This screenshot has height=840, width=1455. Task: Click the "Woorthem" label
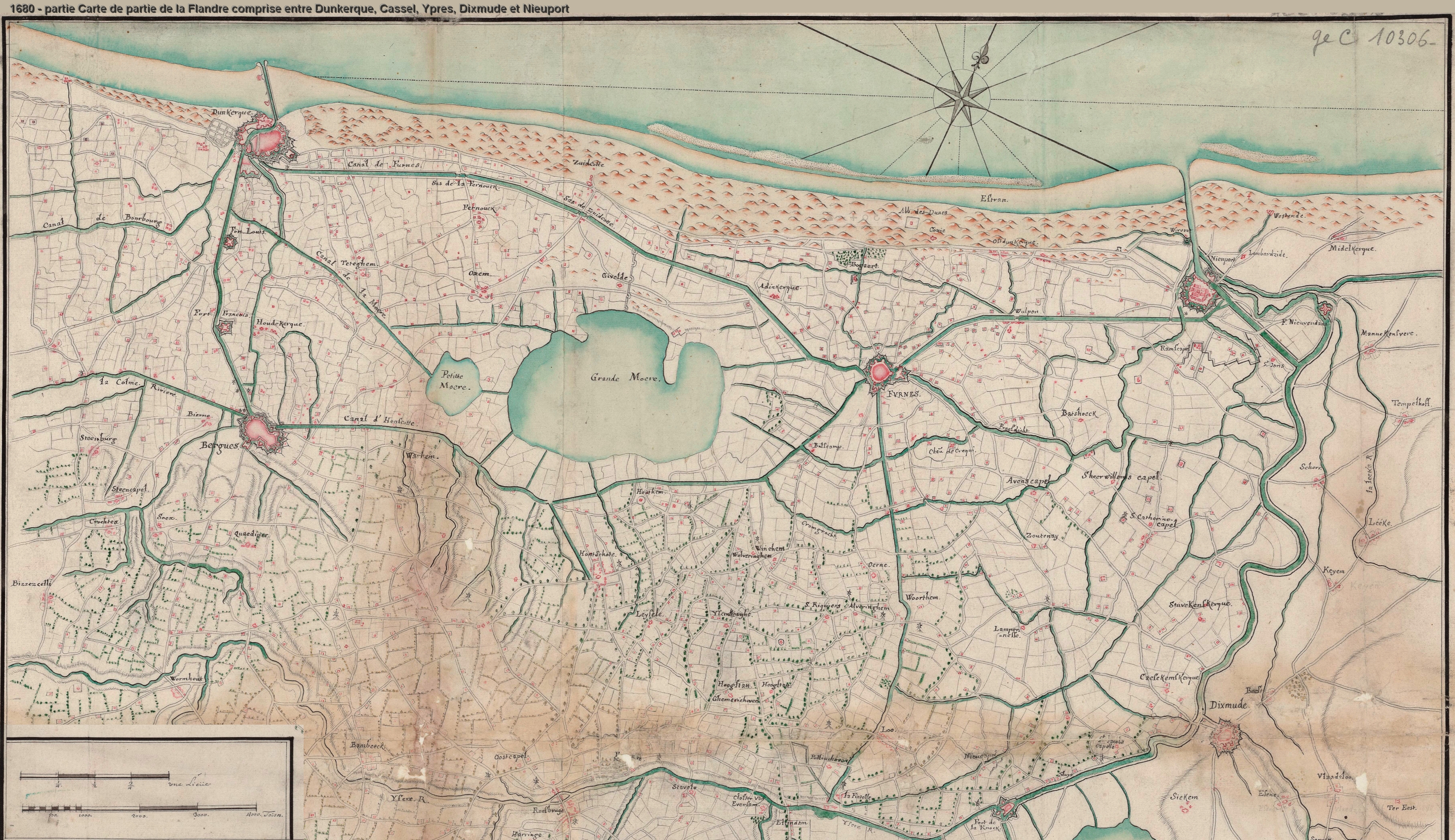click(923, 597)
